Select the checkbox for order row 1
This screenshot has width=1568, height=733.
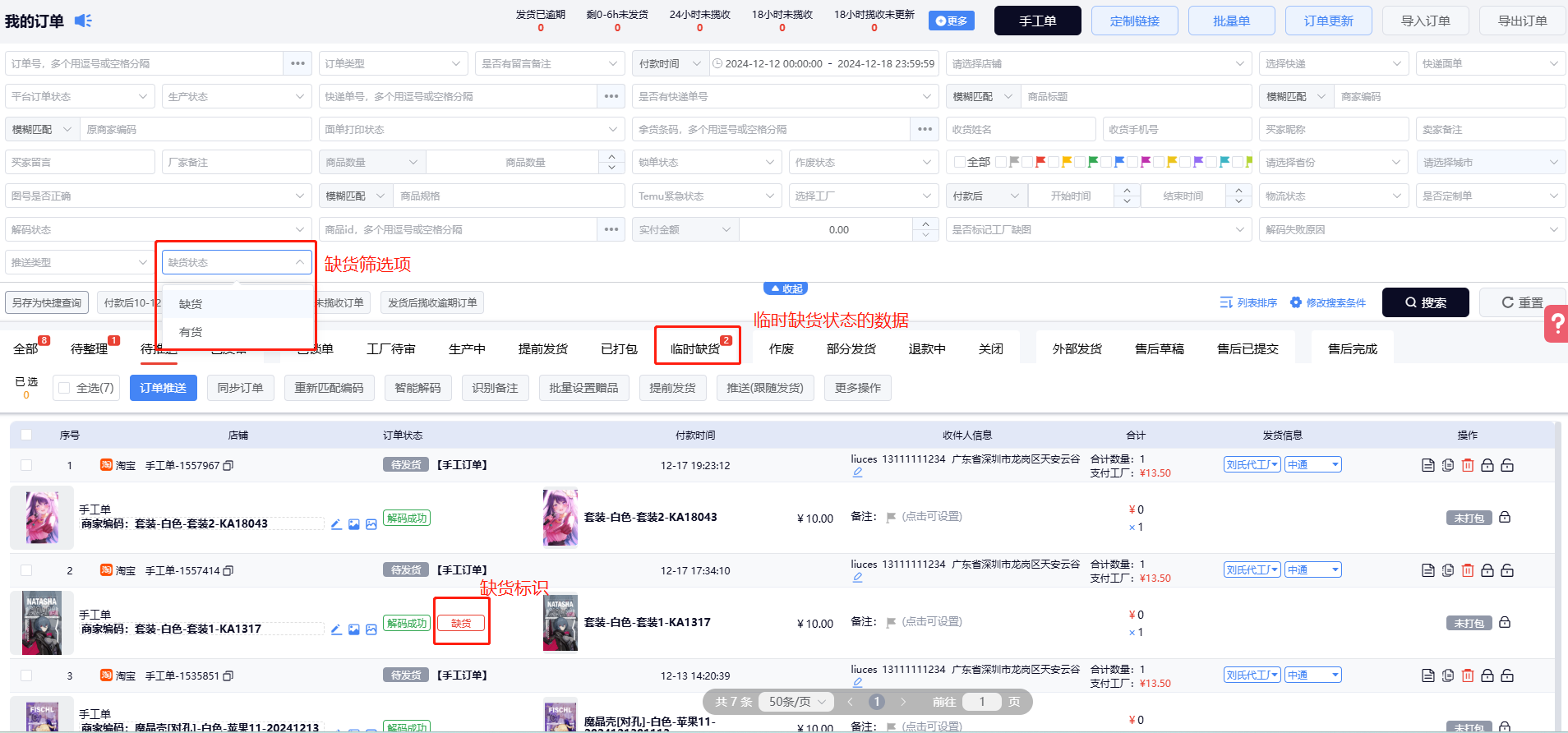tap(26, 465)
